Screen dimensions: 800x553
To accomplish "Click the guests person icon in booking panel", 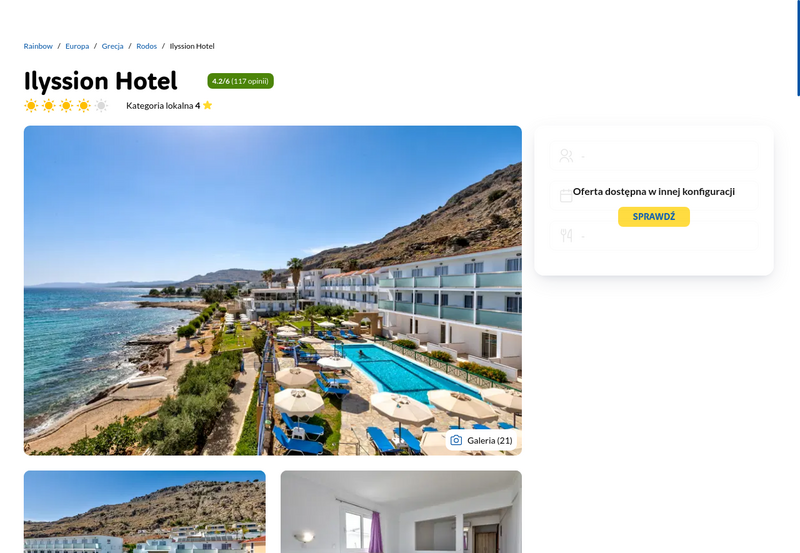I will (566, 156).
